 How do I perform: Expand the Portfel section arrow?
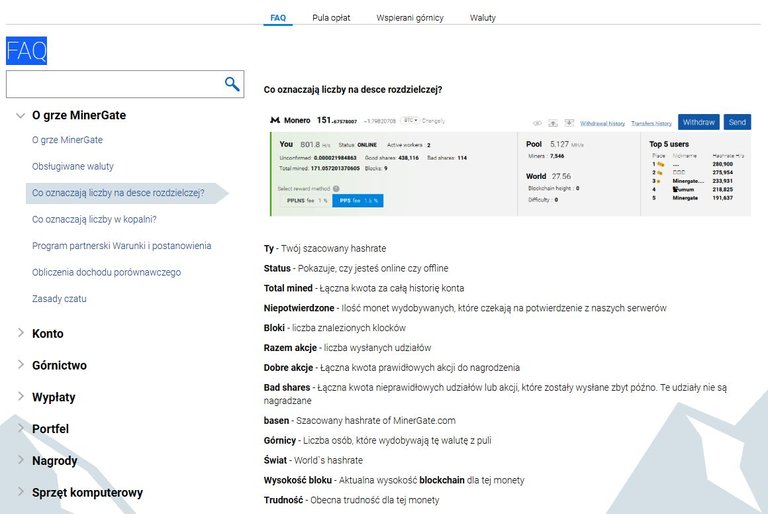[21, 428]
